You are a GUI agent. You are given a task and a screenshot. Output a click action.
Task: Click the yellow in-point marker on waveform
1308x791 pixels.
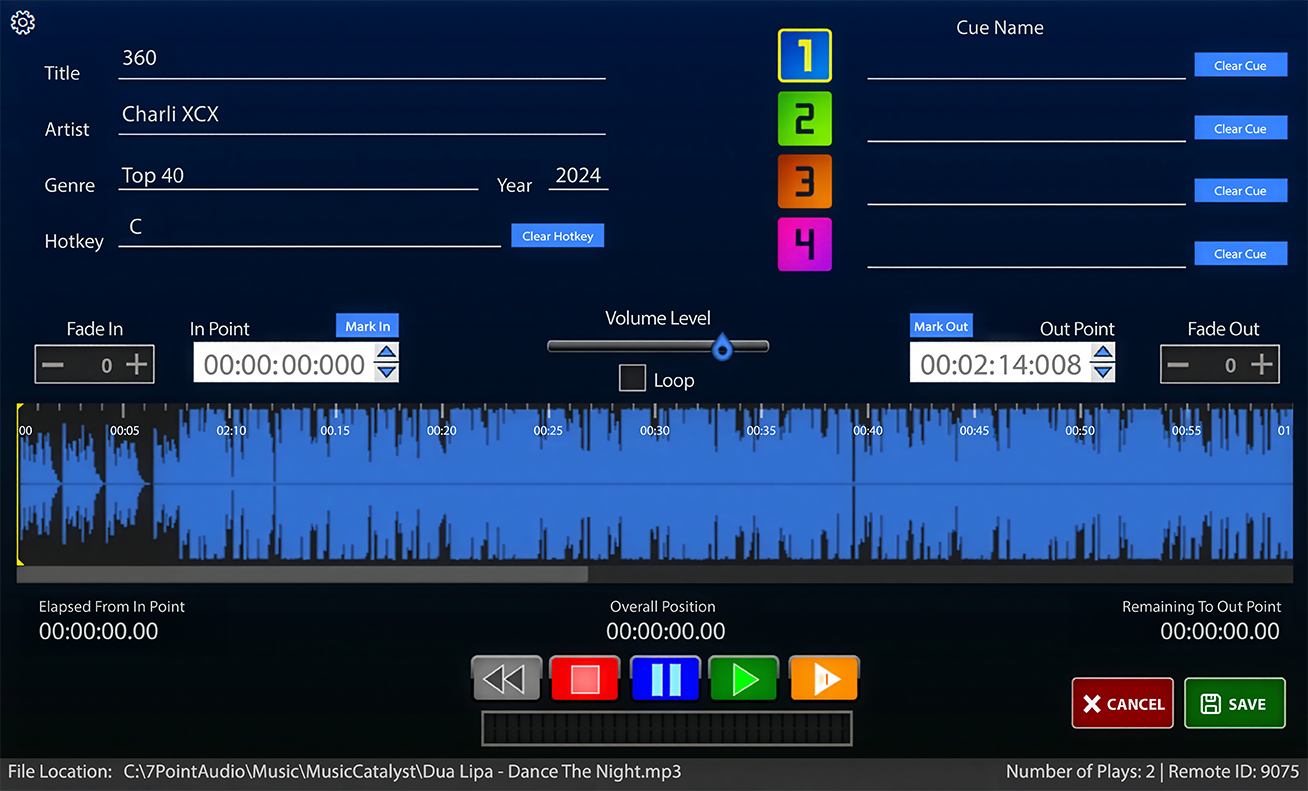tap(19, 485)
